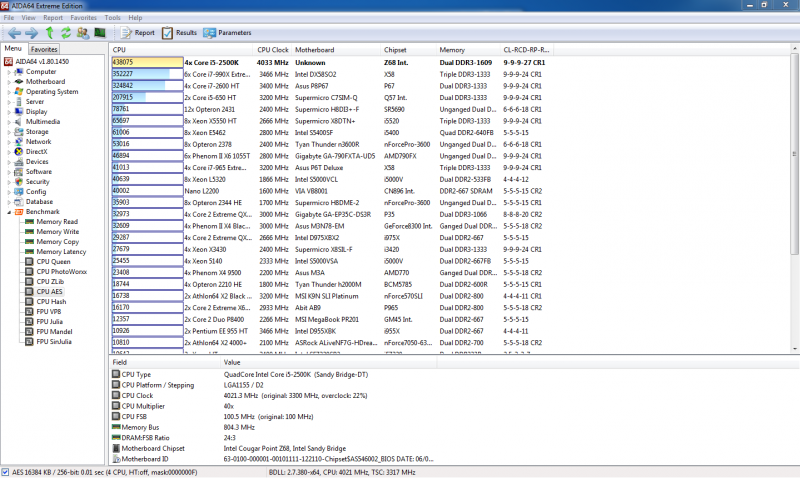Expand the Storage tree node
Viewport: 800px width, 478px height.
[9, 132]
